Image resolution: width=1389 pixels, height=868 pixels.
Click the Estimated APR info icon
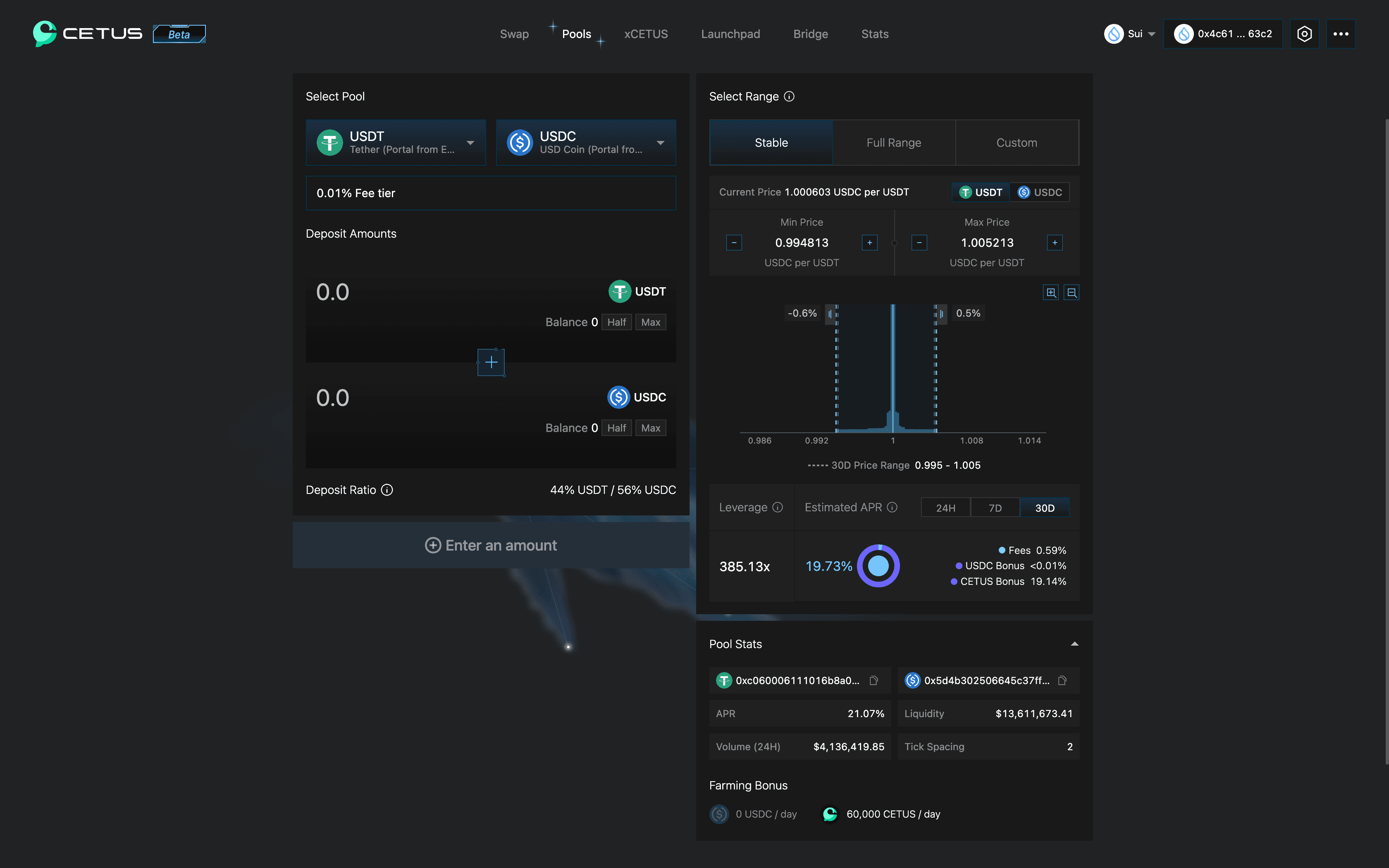(x=892, y=508)
